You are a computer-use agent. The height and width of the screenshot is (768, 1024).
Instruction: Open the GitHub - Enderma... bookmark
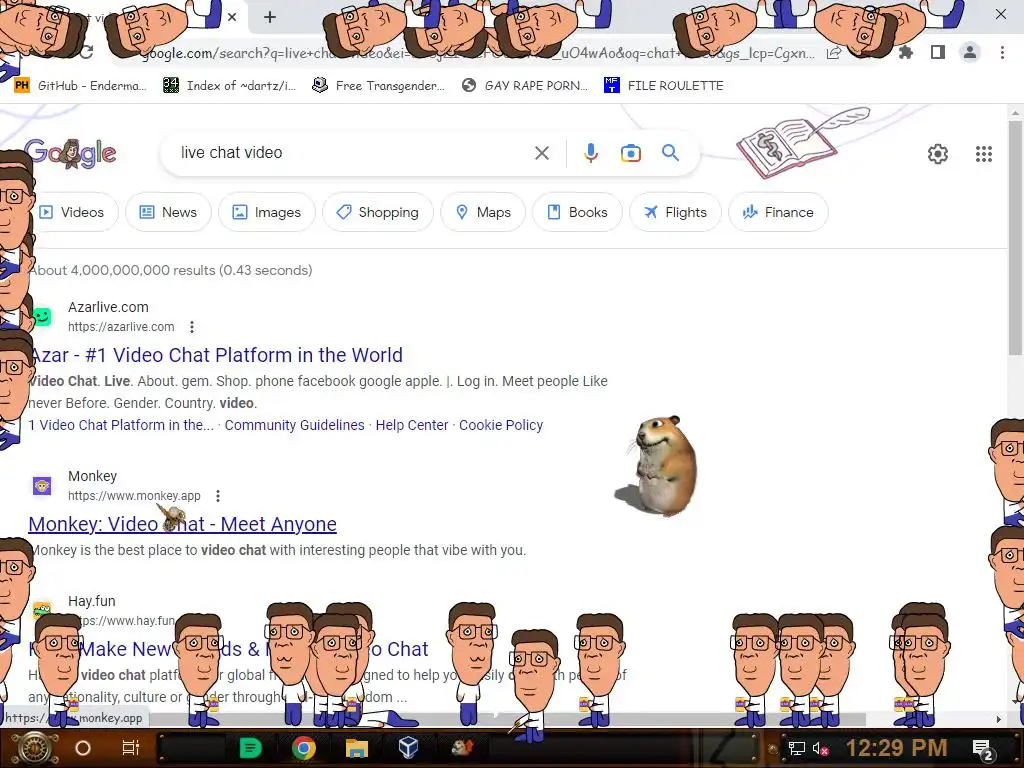pos(81,86)
